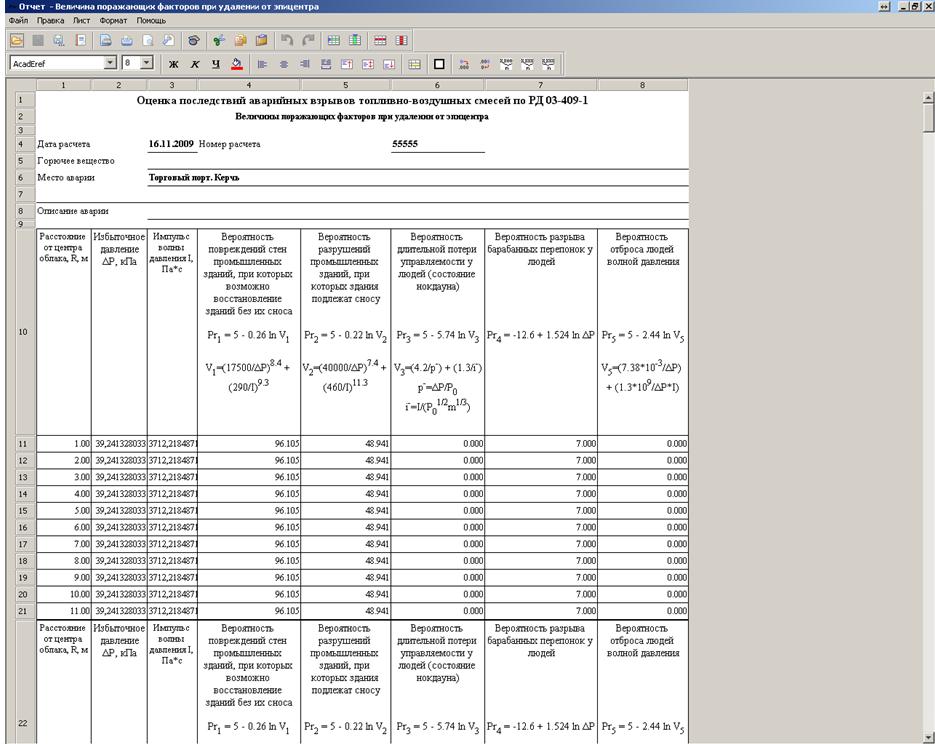Screen dimensions: 935x744
Task: Click the cell border square icon
Action: click(x=438, y=64)
